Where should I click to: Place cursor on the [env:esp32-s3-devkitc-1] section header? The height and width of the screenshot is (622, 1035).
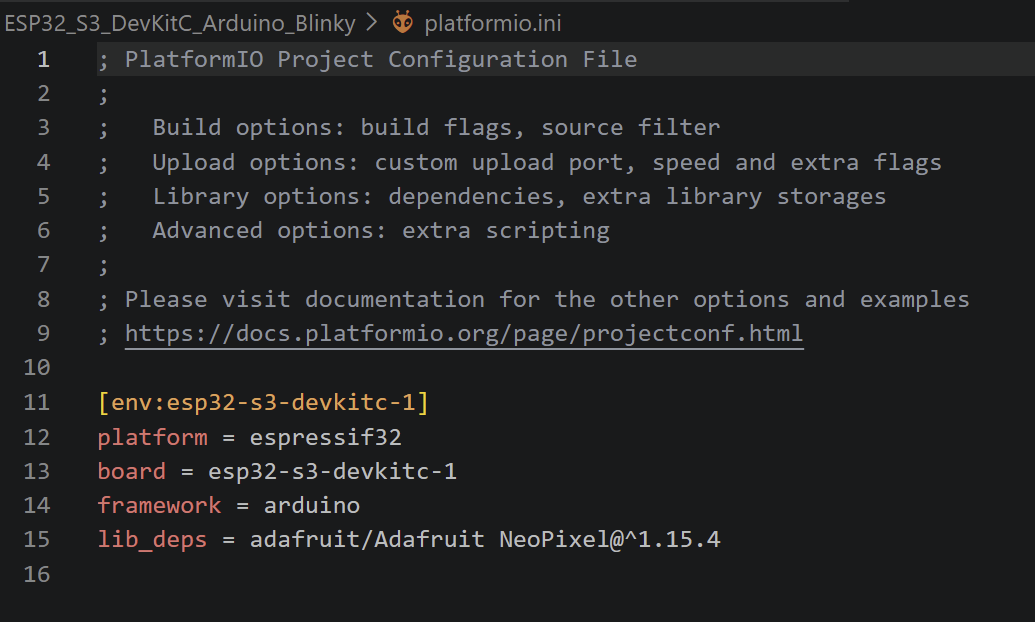tap(263, 403)
